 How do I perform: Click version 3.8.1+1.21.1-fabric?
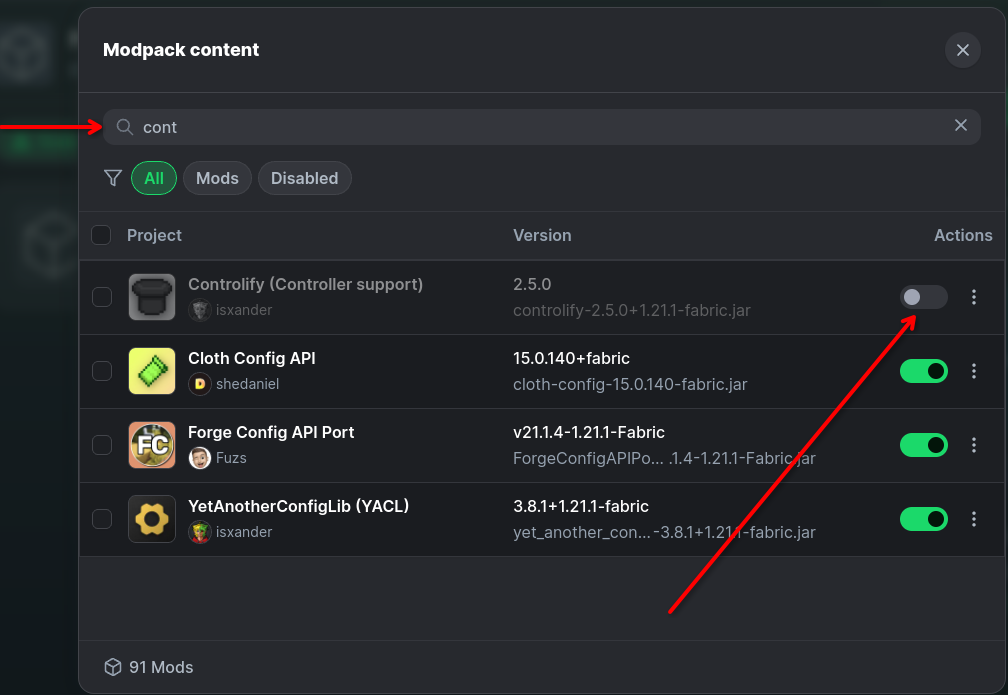580,506
